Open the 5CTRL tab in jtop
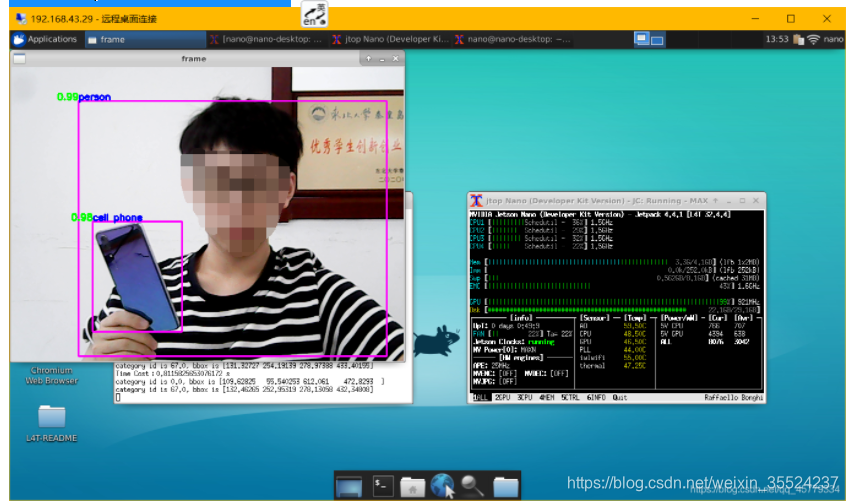Image resolution: width=849 pixels, height=502 pixels. (x=570, y=397)
